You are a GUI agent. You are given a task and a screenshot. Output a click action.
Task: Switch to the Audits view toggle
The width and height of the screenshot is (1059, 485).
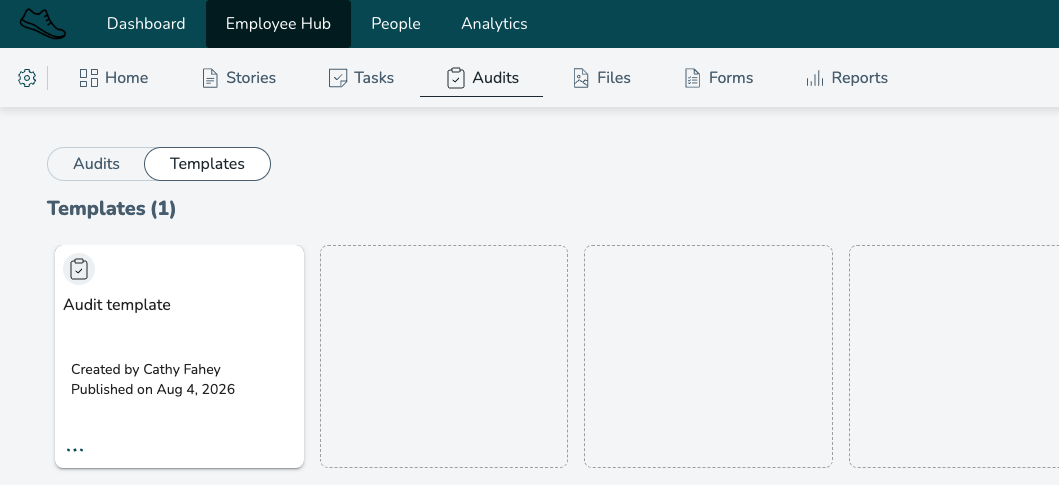pos(97,164)
